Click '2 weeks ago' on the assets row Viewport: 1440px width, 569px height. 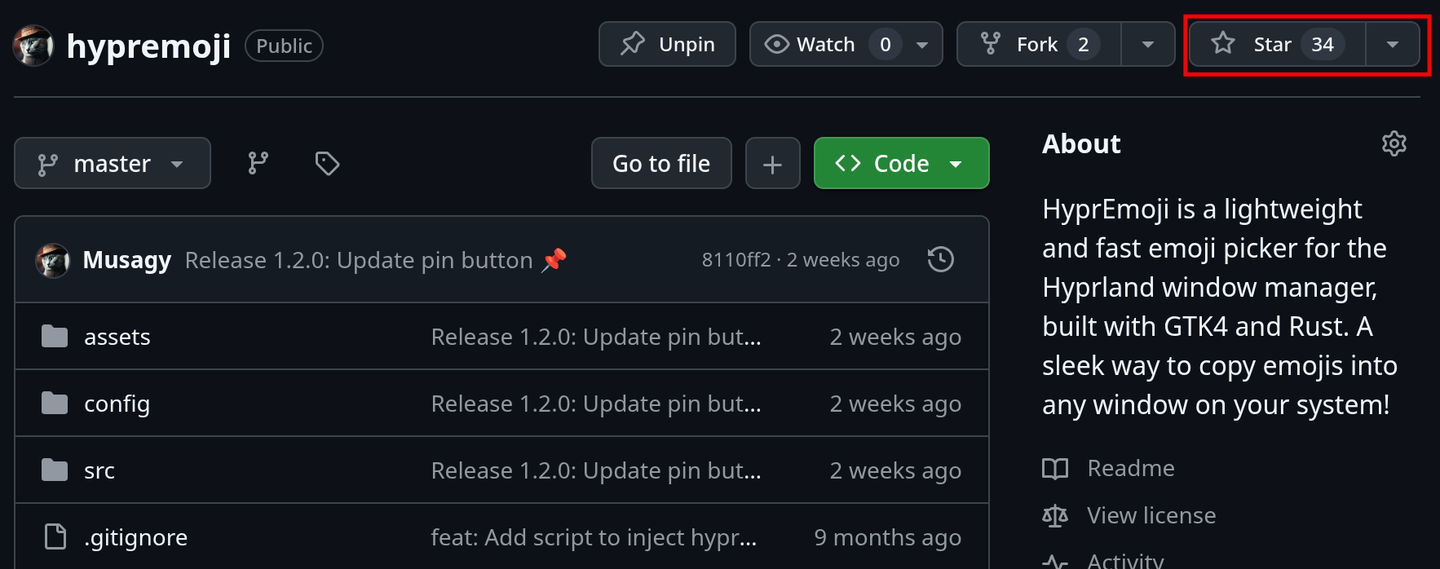[896, 337]
